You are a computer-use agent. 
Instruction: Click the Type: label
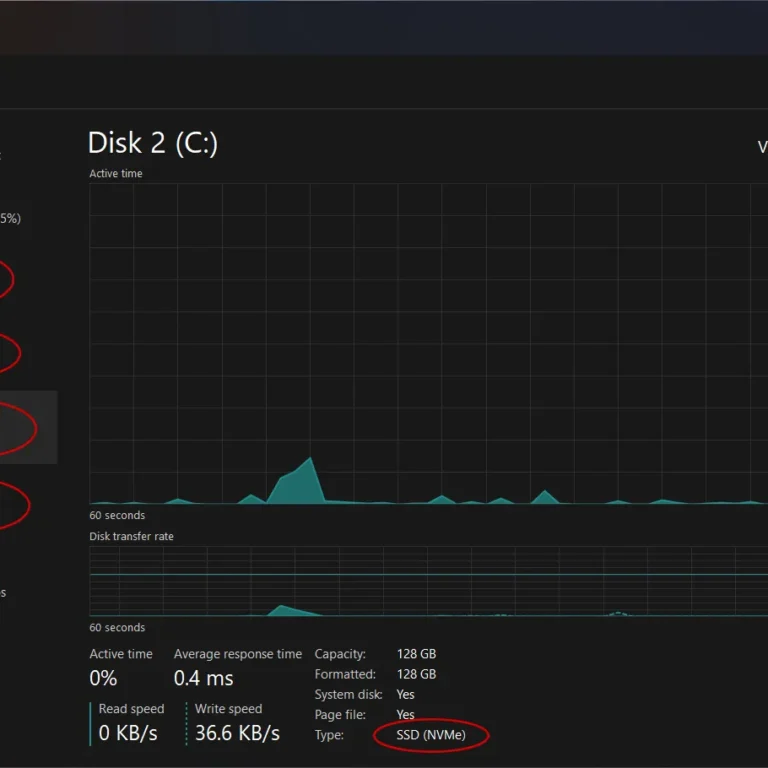click(x=329, y=735)
